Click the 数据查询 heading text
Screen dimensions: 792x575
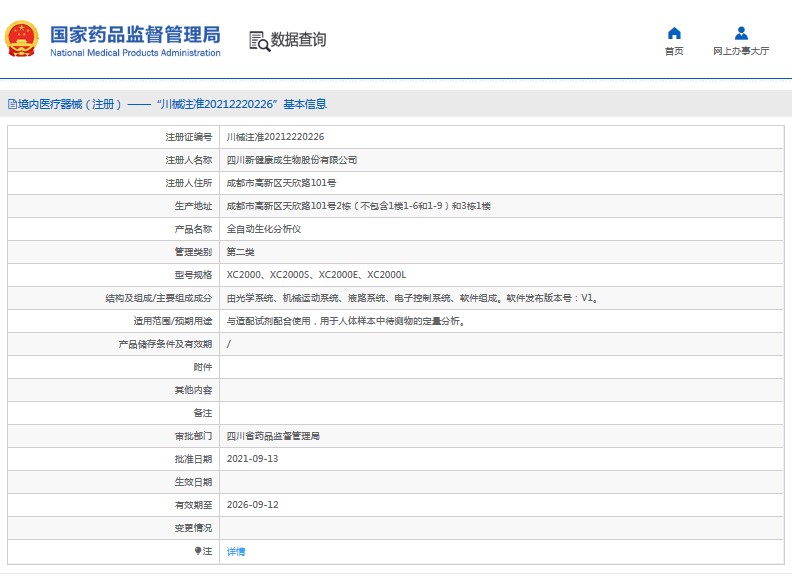click(x=298, y=40)
